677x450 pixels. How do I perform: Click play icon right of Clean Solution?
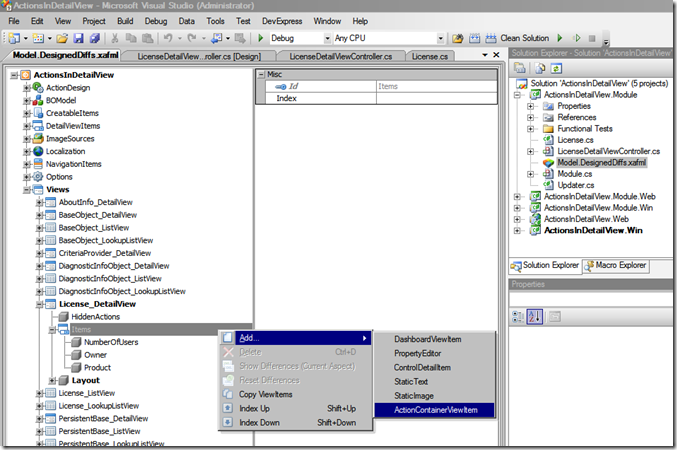point(560,38)
